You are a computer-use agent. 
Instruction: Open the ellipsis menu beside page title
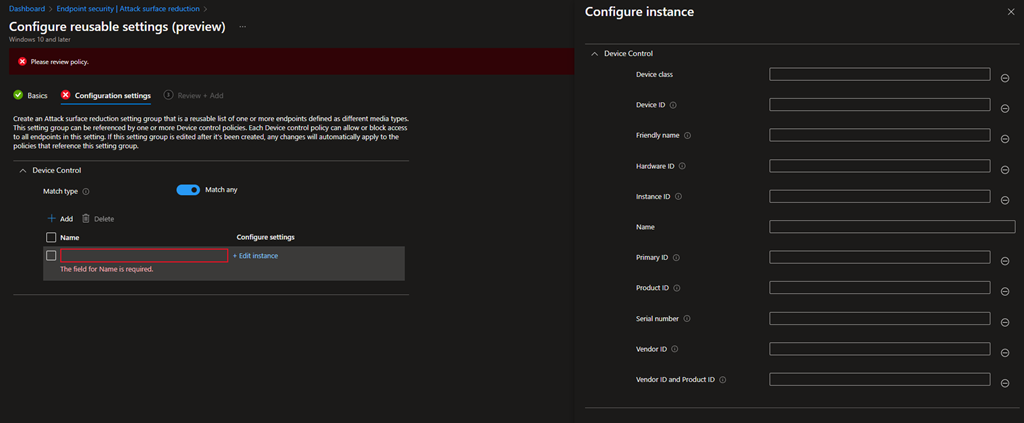[242, 26]
